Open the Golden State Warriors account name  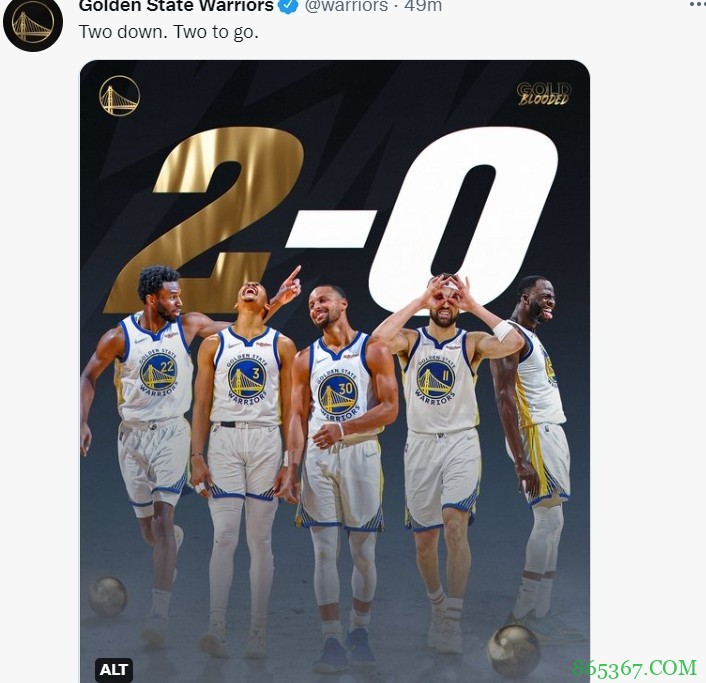176,6
